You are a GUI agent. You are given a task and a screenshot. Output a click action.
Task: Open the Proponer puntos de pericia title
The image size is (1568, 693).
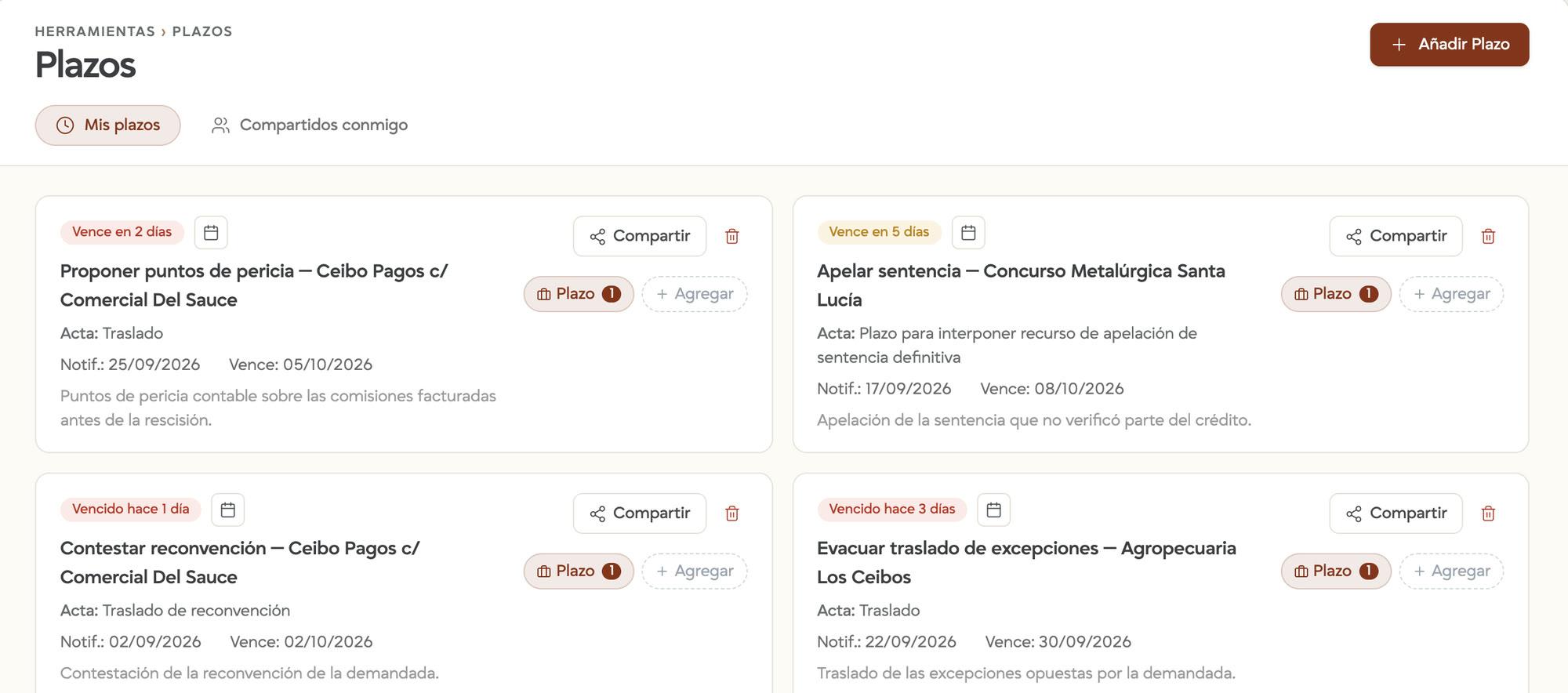click(254, 285)
